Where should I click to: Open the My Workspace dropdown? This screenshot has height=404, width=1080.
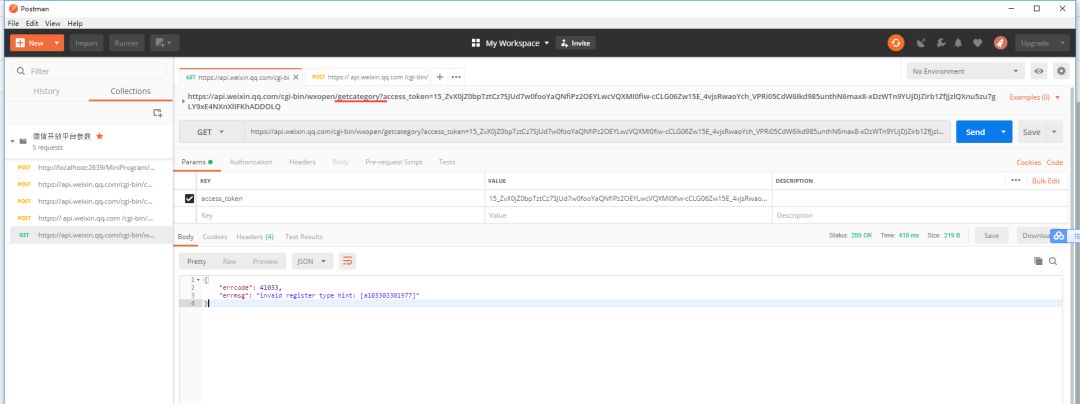(x=517, y=43)
